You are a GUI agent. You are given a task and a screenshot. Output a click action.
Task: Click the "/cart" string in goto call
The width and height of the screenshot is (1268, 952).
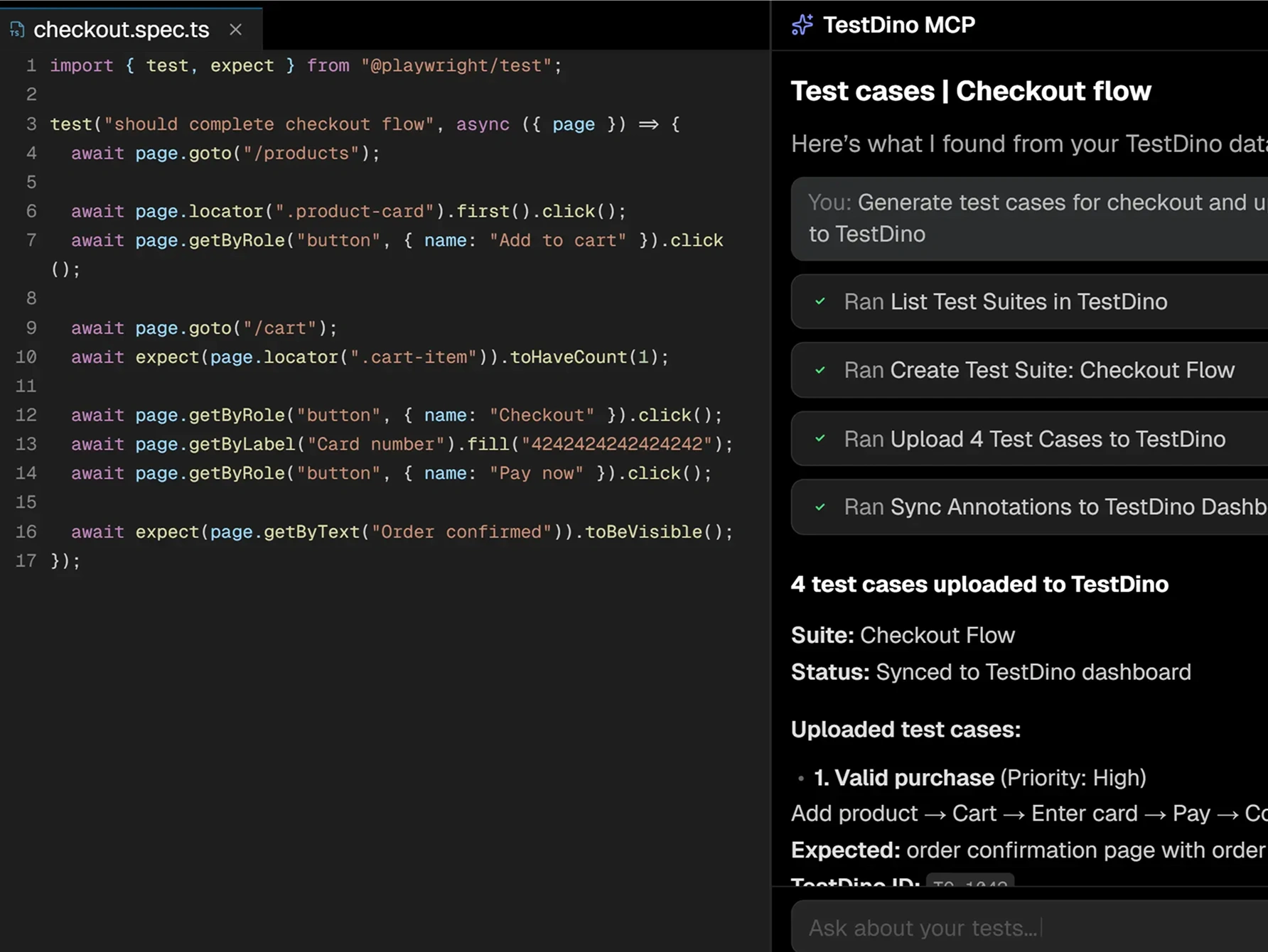279,328
